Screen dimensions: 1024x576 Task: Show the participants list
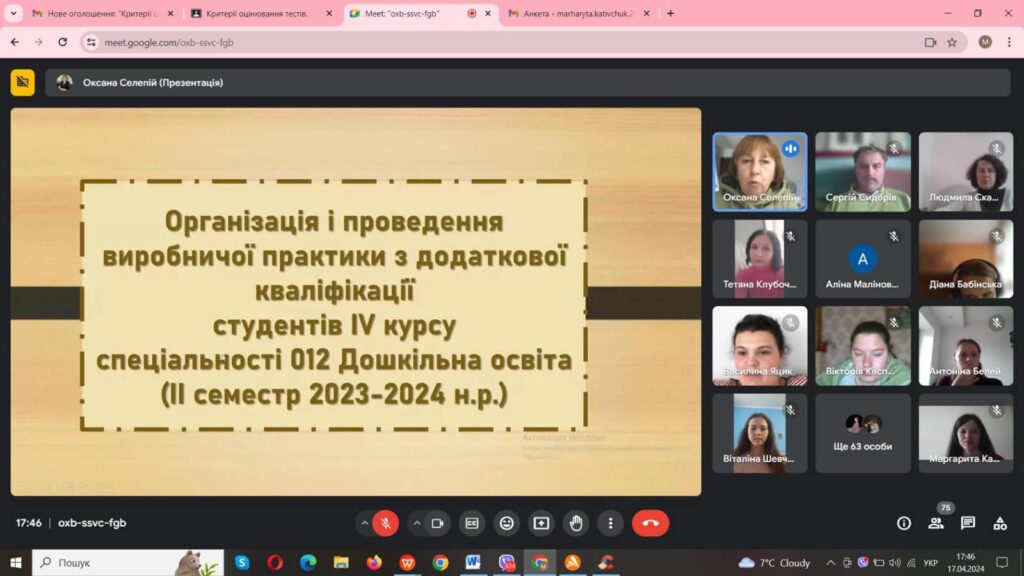[x=936, y=523]
